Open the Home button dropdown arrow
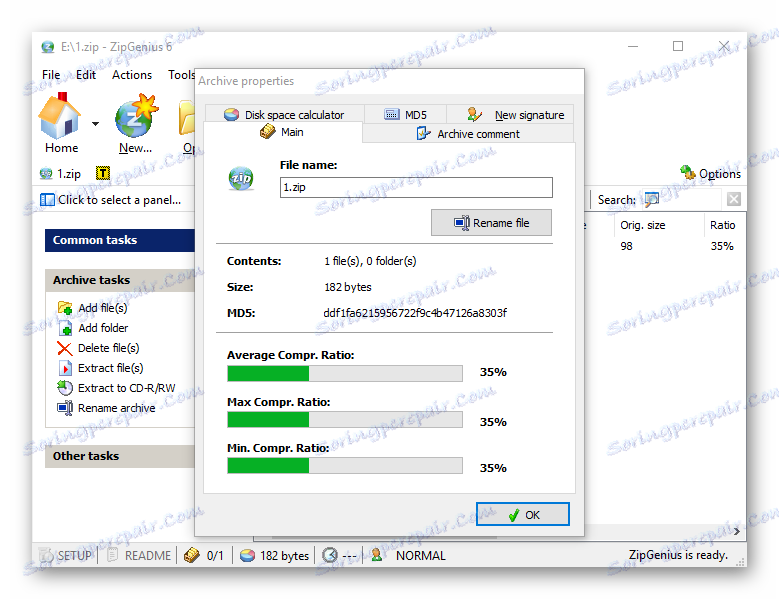The width and height of the screenshot is (779, 599). pos(95,124)
